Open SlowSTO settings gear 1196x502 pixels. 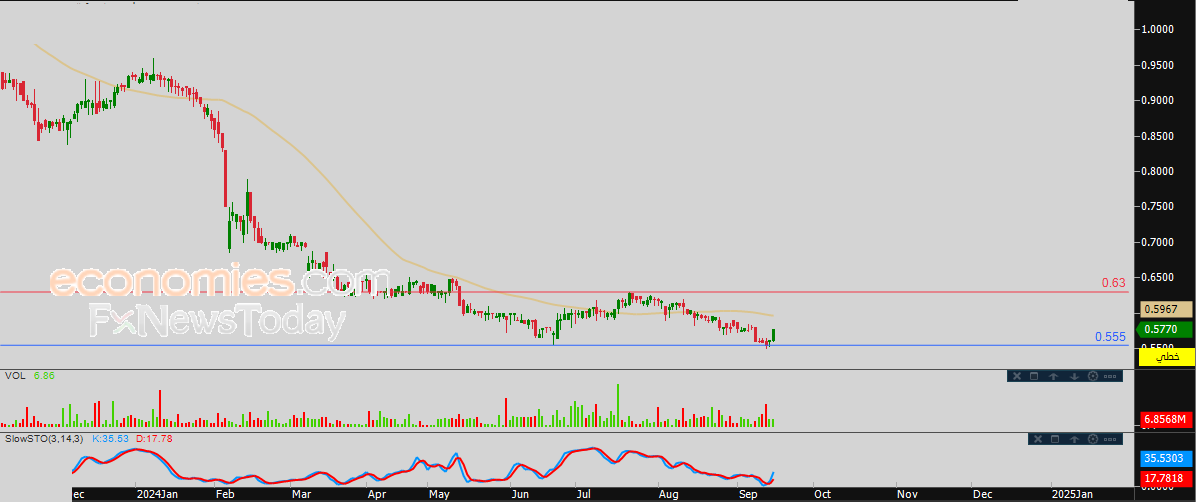[1093, 439]
